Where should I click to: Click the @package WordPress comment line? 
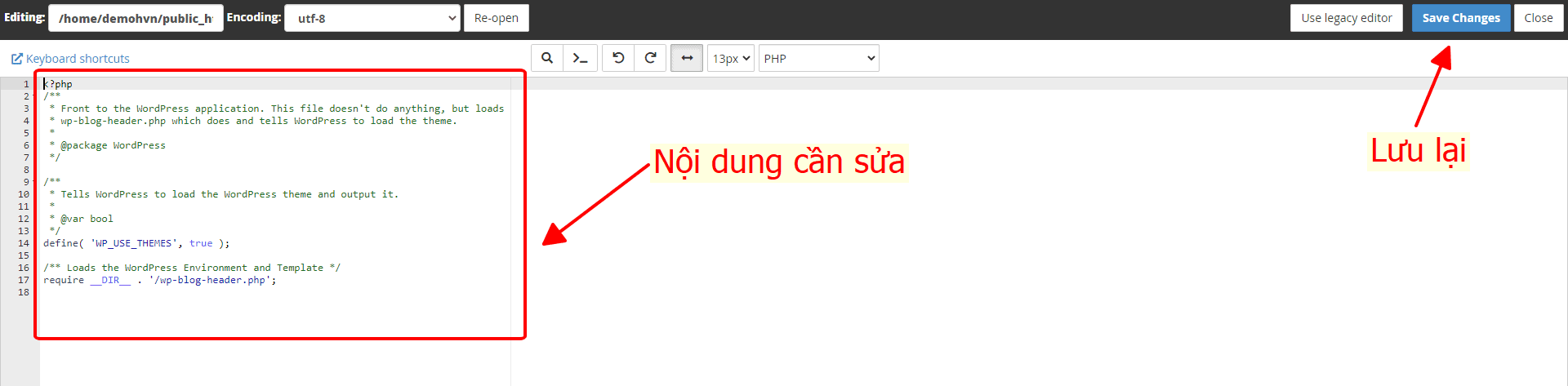113,145
